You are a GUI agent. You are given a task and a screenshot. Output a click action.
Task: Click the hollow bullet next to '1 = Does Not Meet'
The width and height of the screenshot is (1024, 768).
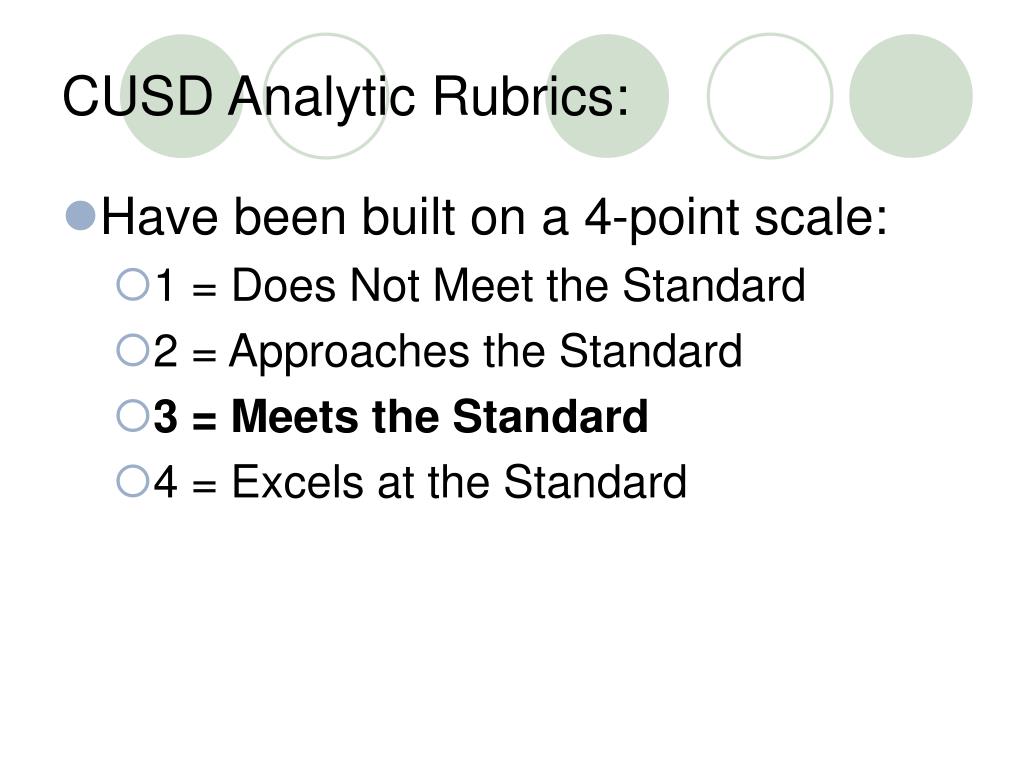(x=133, y=285)
